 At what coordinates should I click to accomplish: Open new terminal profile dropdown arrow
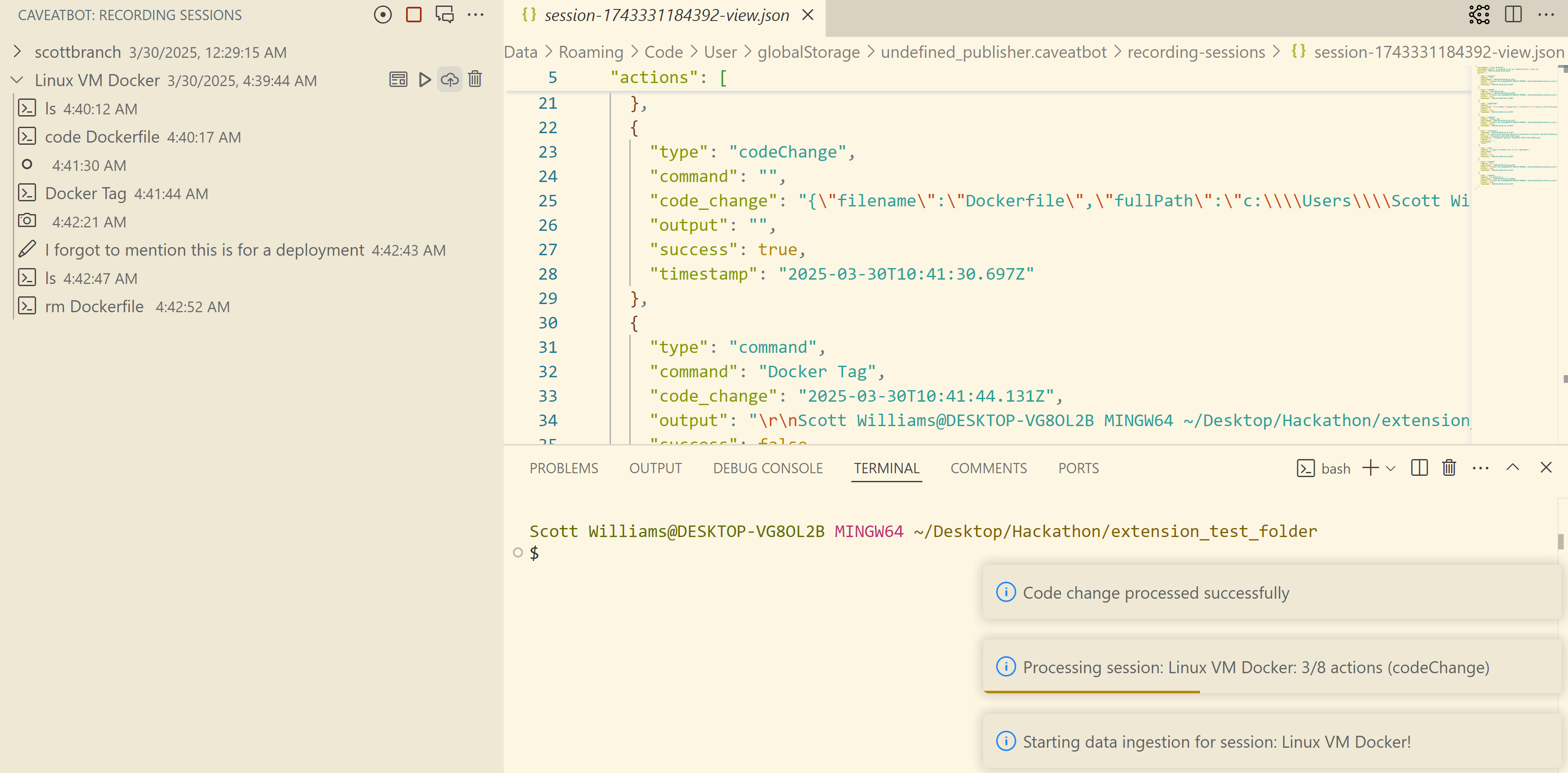[1390, 468]
